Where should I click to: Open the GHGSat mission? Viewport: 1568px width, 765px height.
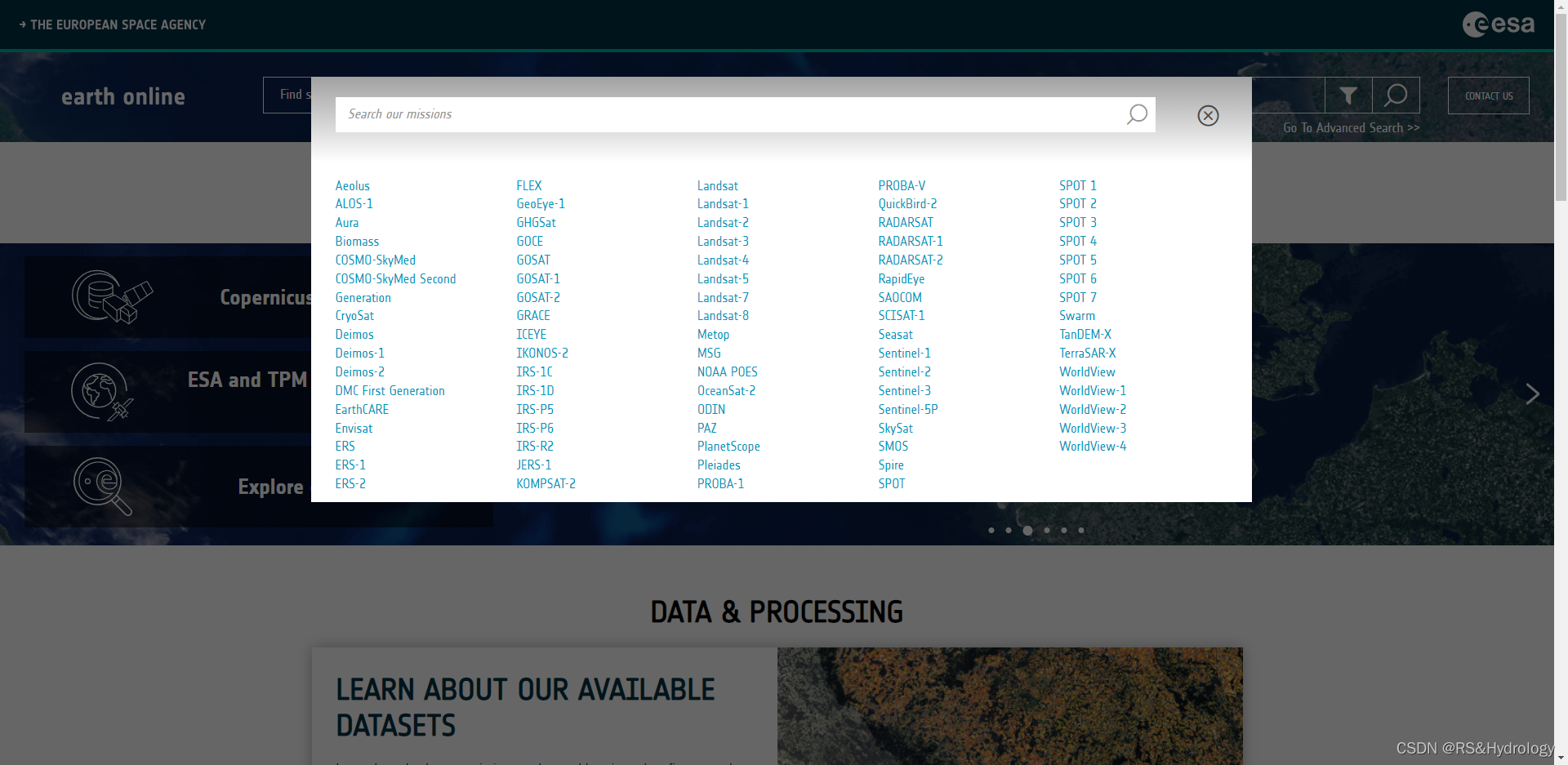pyautogui.click(x=536, y=223)
